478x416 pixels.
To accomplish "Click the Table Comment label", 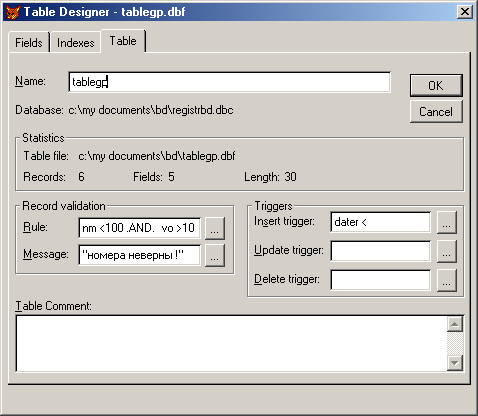I will pos(53,306).
